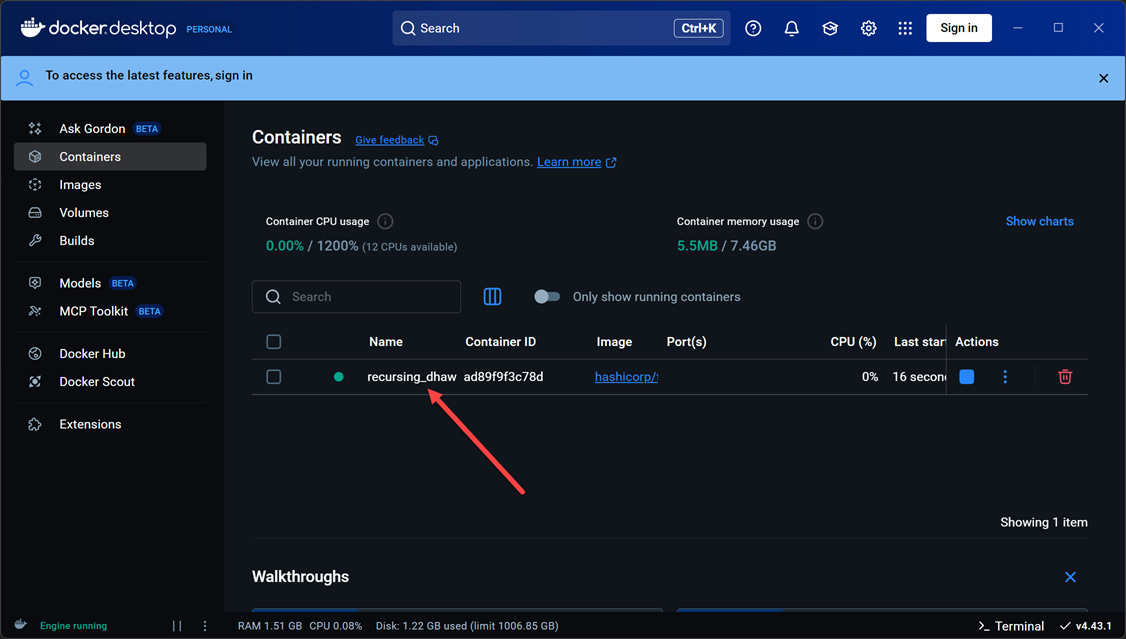This screenshot has height=639, width=1126.
Task: Open the Images section
Action: click(x=110, y=185)
